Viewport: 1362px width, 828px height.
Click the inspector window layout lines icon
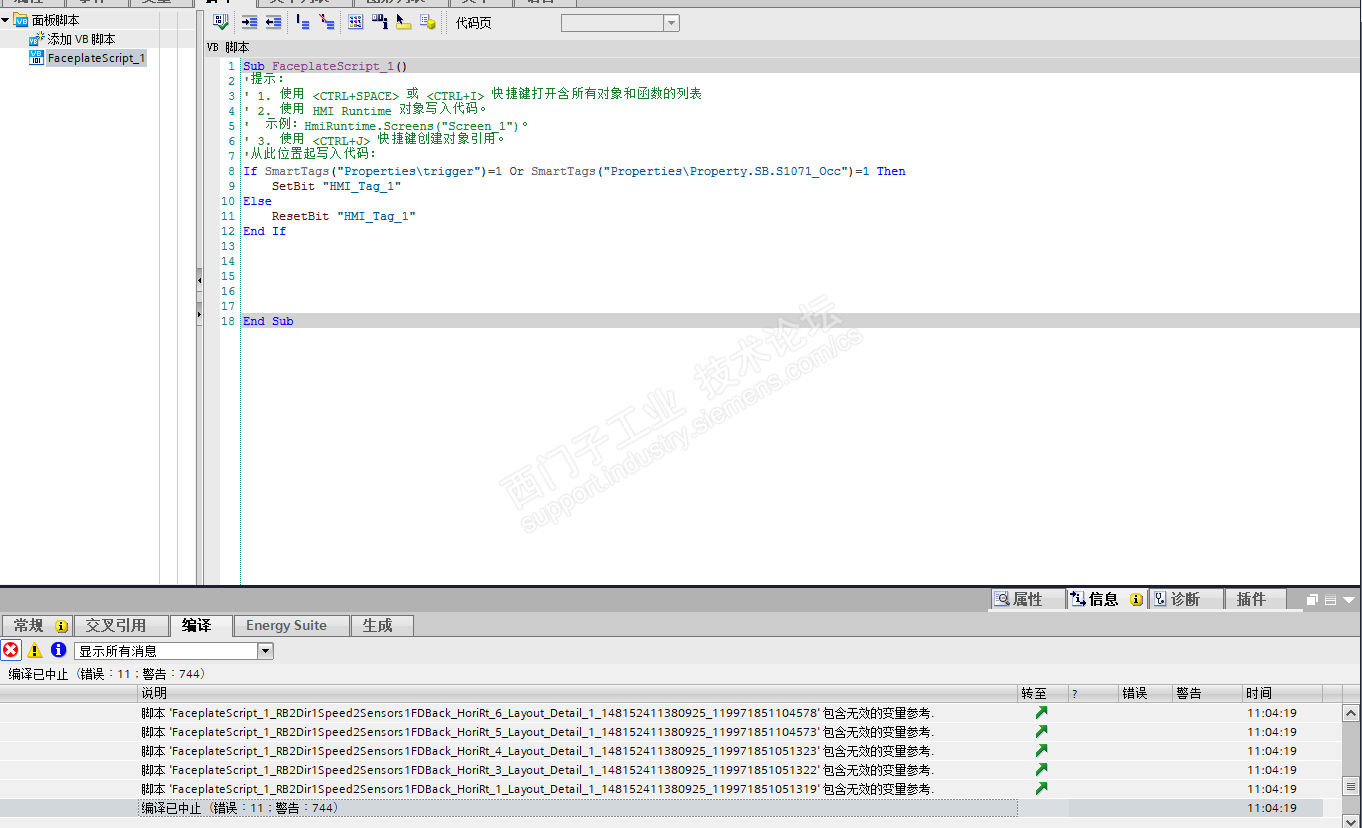tap(1331, 600)
